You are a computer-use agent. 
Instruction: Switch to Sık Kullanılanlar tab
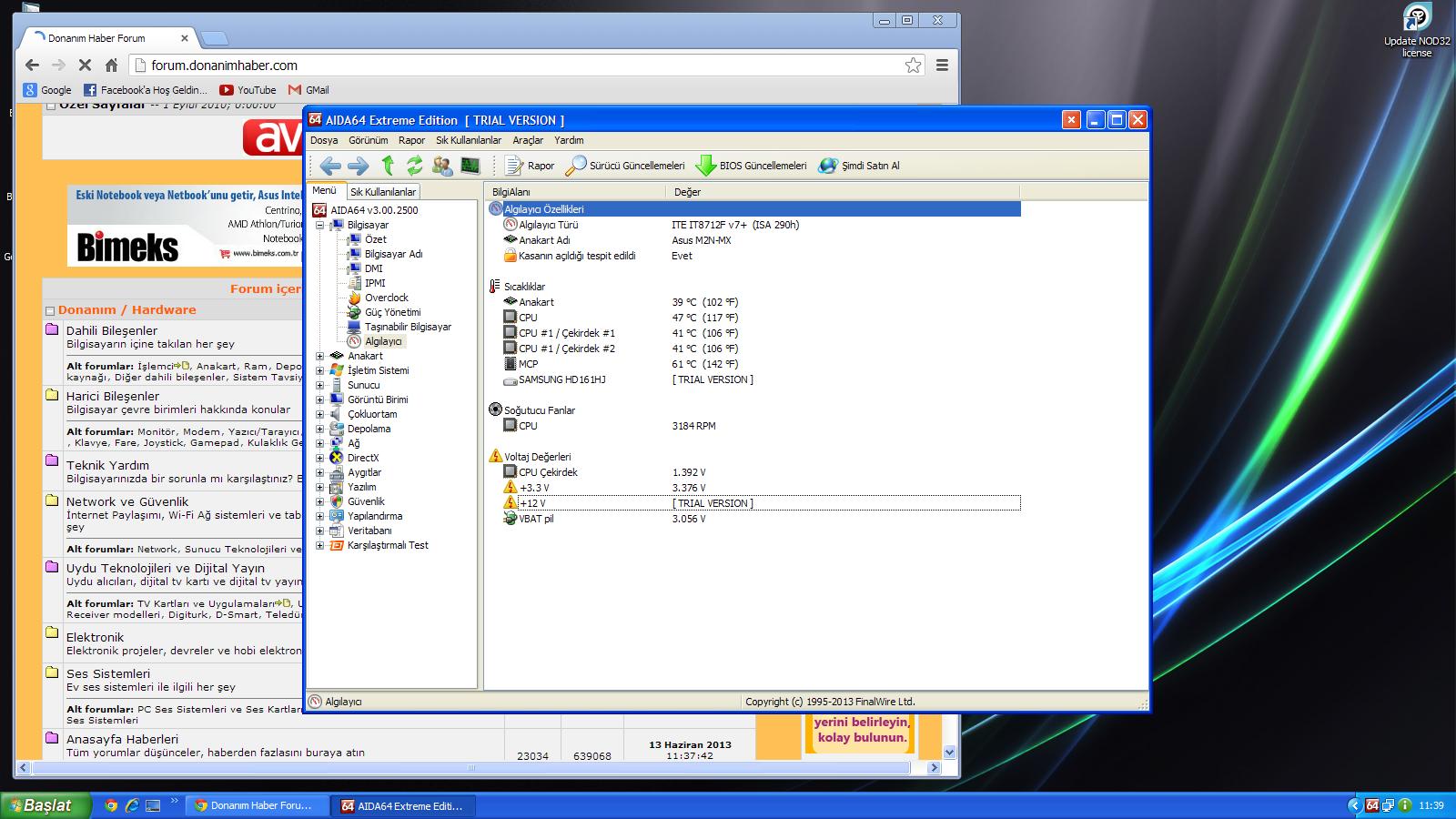point(383,192)
